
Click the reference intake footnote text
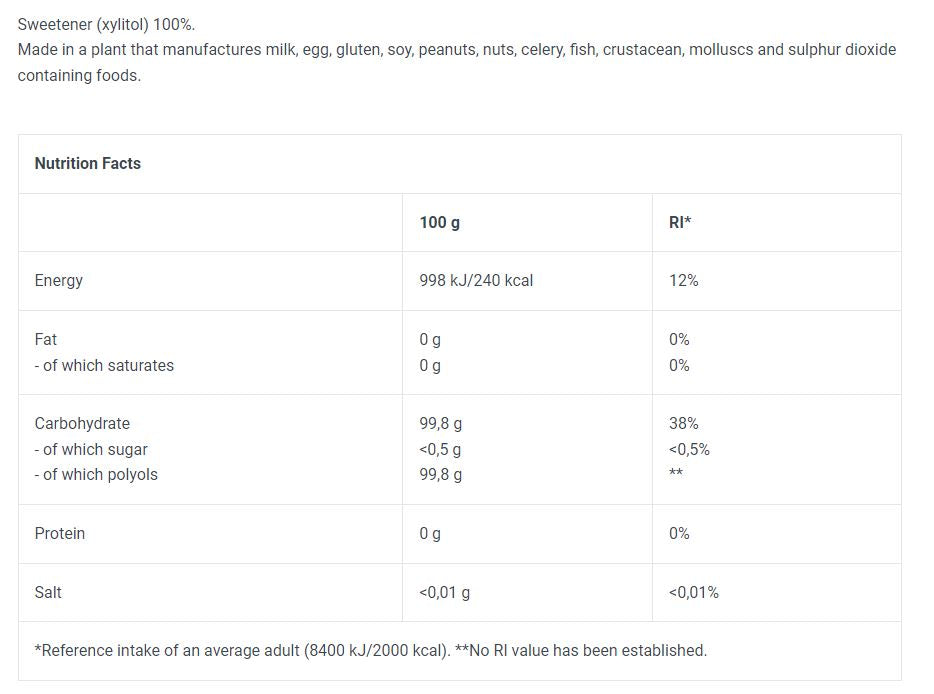(x=370, y=650)
